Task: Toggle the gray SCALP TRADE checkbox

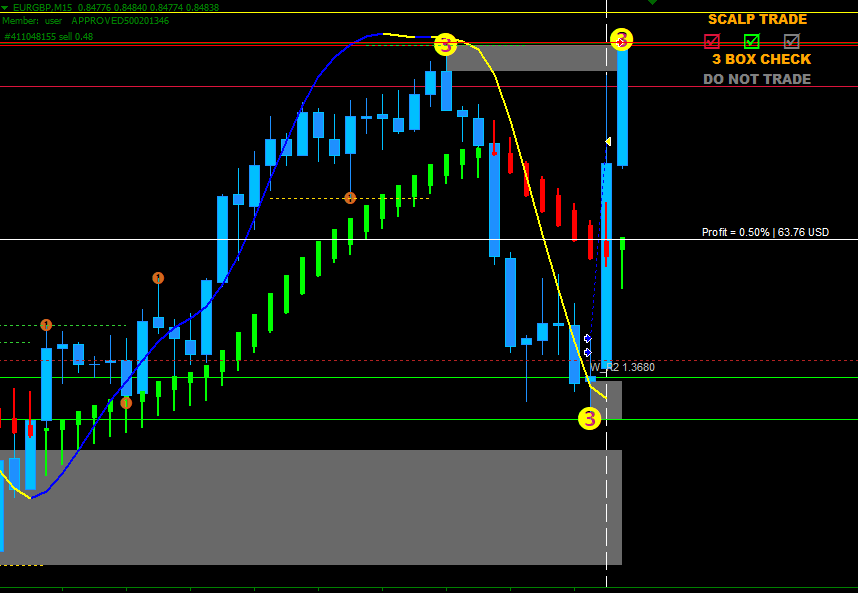Action: point(791,41)
